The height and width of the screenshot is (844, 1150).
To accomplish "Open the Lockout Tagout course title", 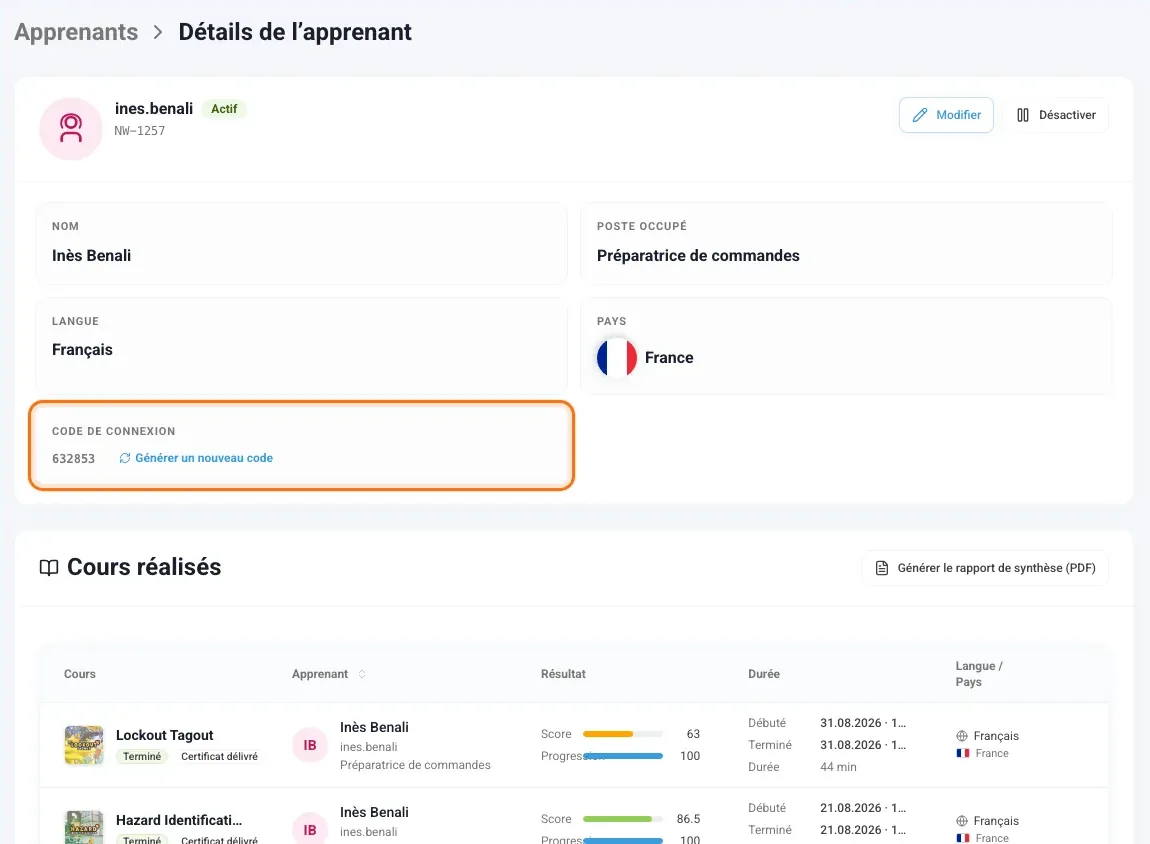I will click(x=165, y=735).
